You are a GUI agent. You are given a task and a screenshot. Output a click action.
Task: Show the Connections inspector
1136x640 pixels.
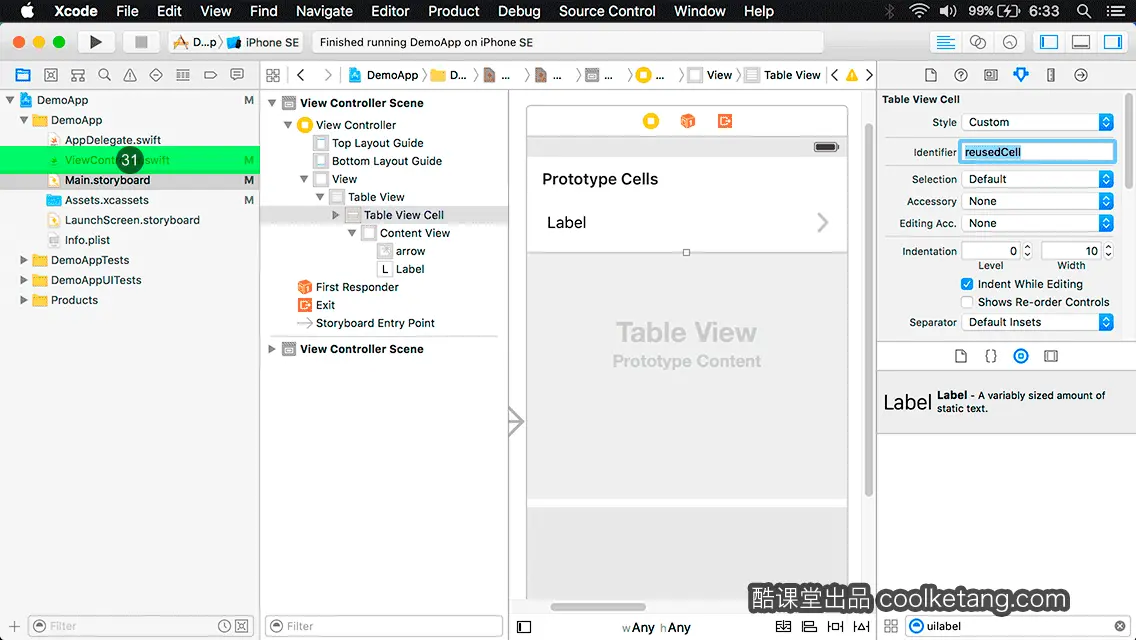click(x=1081, y=75)
